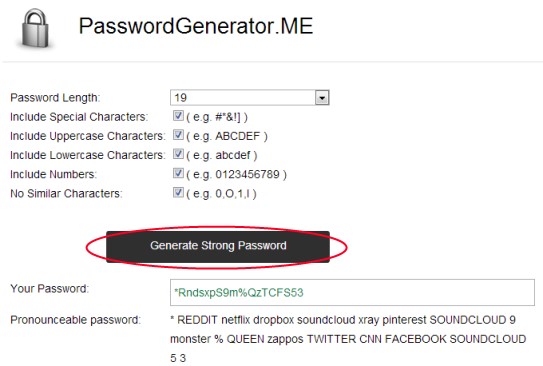Click the Include Special Characters label
543x366 pixels.
[x=79, y=117]
